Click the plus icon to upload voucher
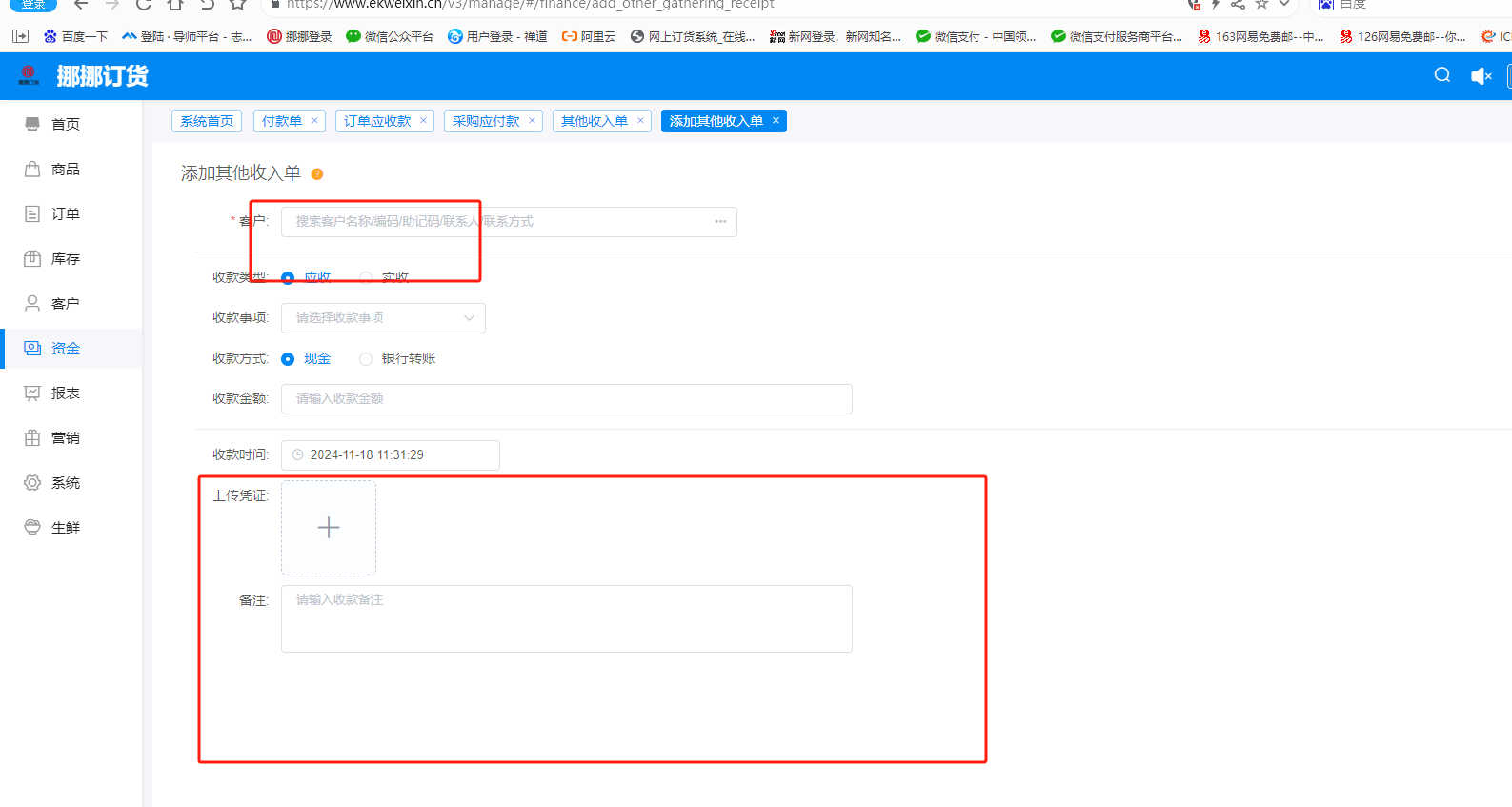The image size is (1512, 807). tap(329, 528)
